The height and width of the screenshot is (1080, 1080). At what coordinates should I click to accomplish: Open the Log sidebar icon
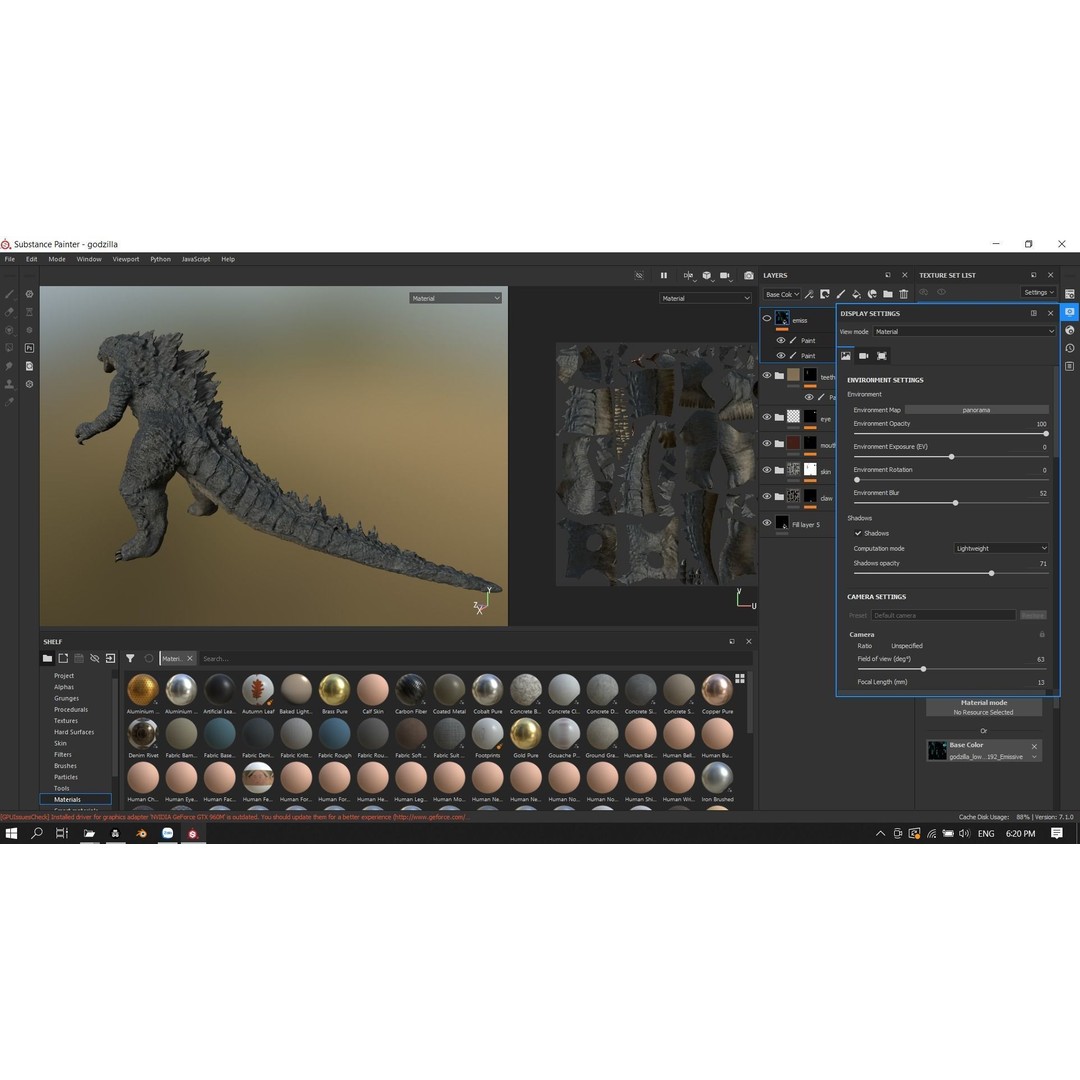[1070, 366]
